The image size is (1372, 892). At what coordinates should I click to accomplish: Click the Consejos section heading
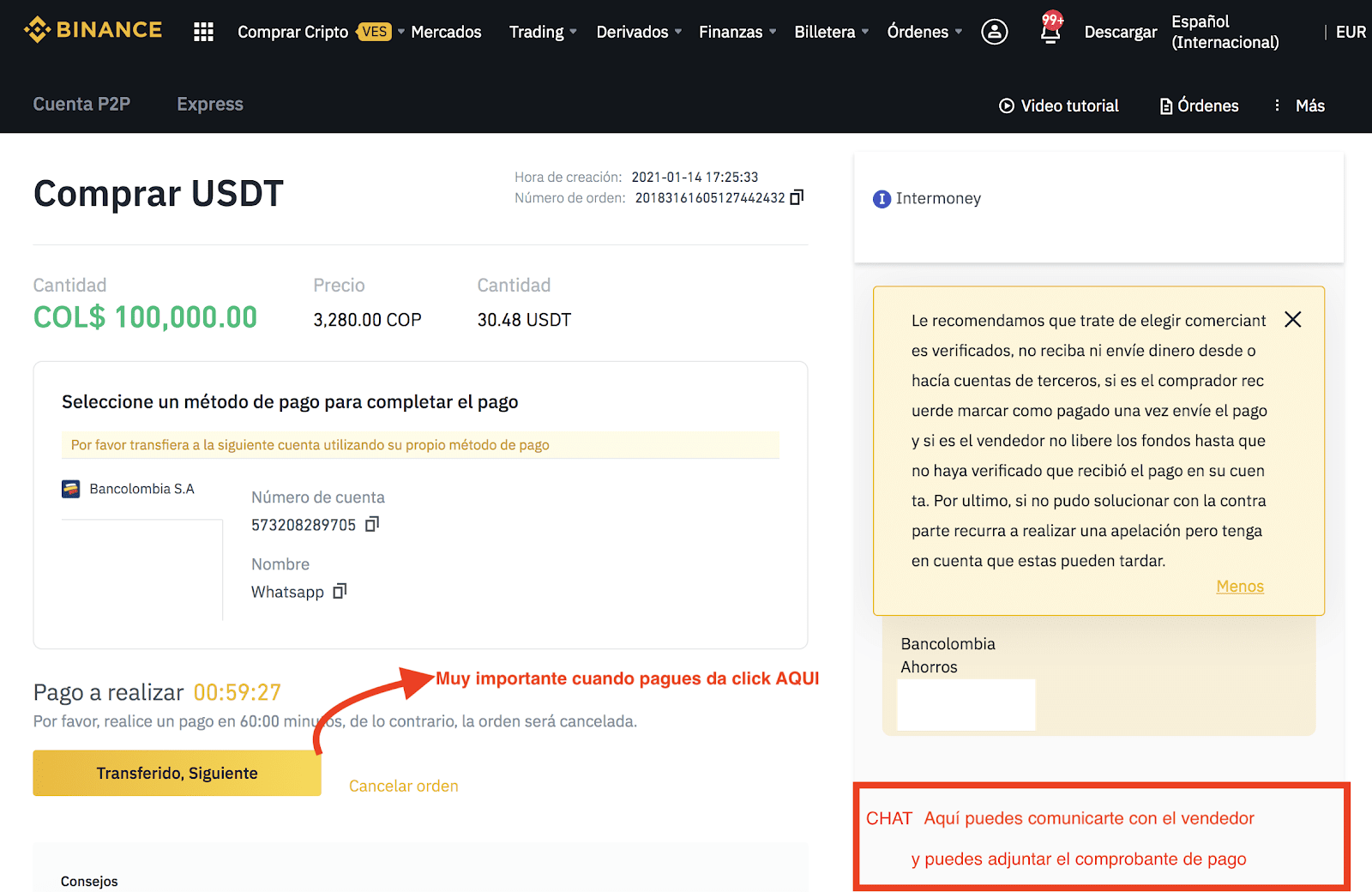click(x=89, y=882)
